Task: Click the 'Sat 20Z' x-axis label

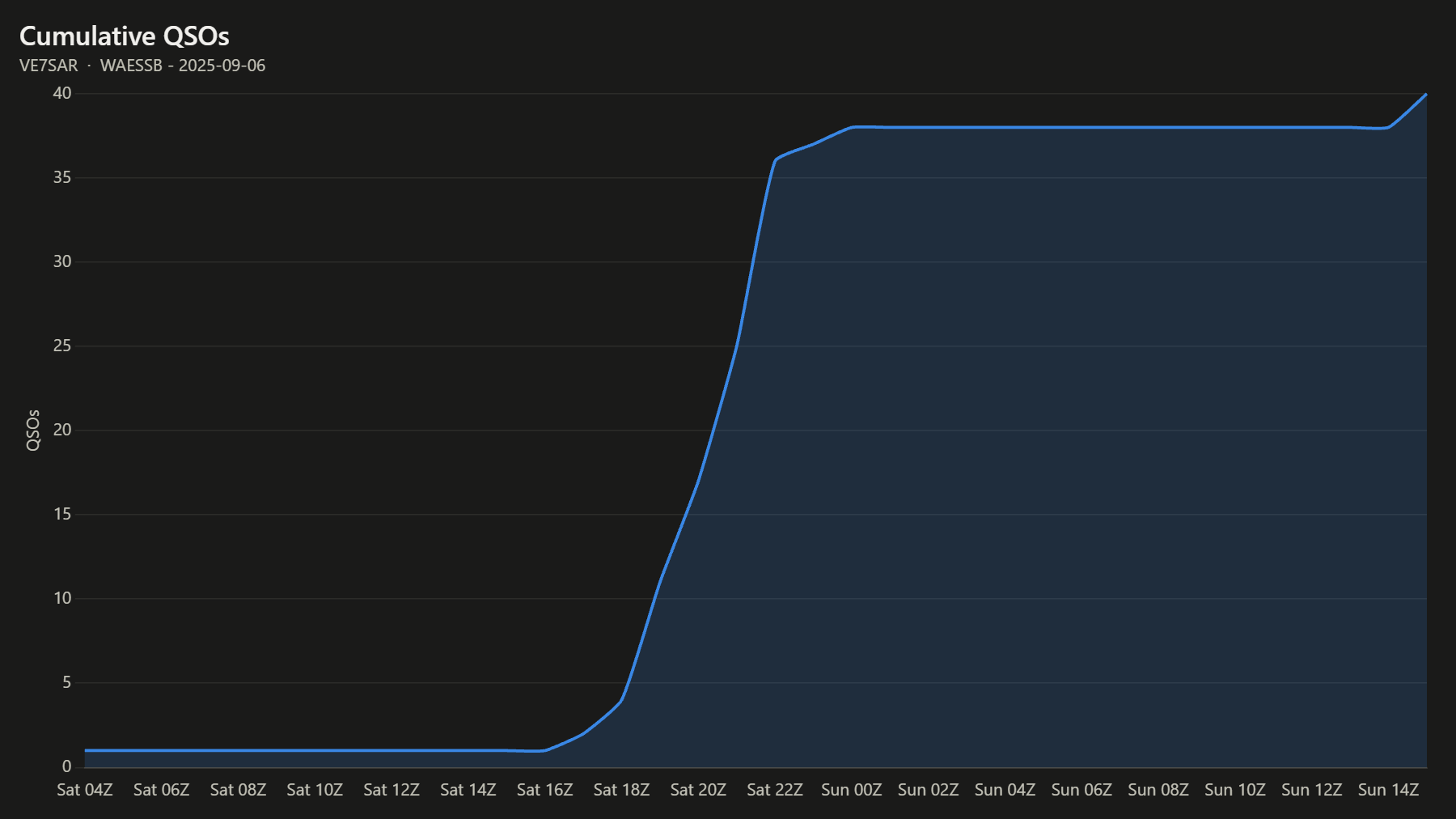Action: coord(698,790)
